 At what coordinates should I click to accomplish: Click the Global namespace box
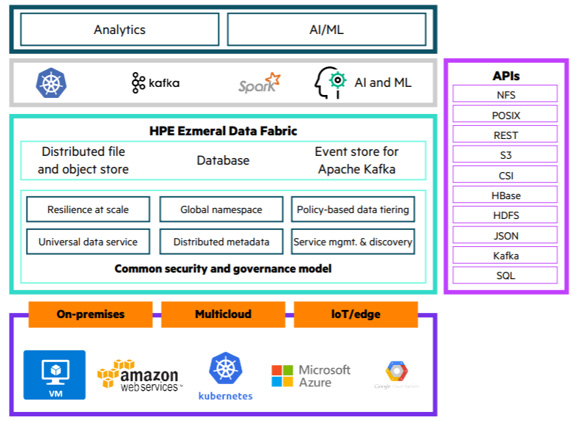point(221,209)
